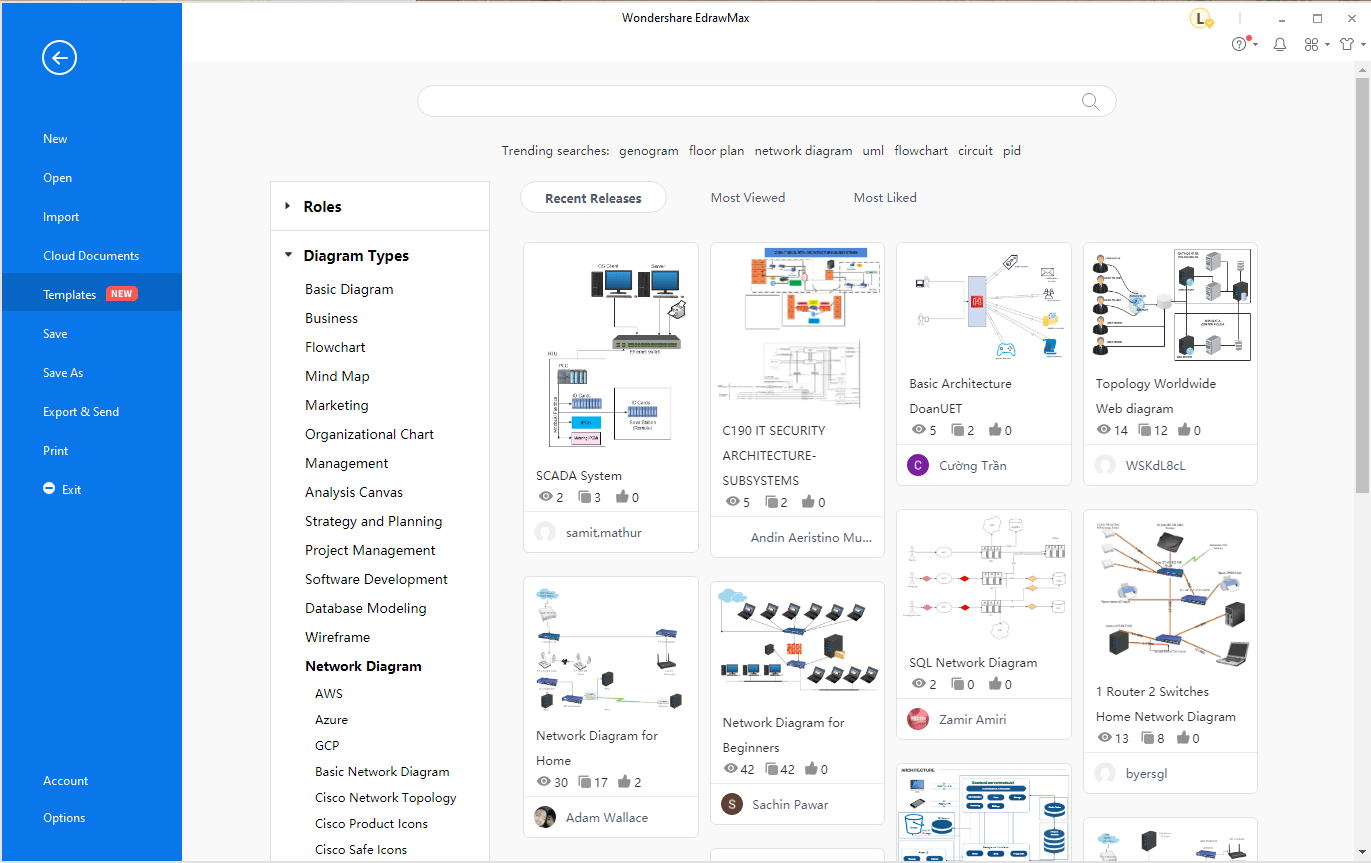The height and width of the screenshot is (863, 1371).
Task: Like the Network Diagram for Home template
Action: 622,783
